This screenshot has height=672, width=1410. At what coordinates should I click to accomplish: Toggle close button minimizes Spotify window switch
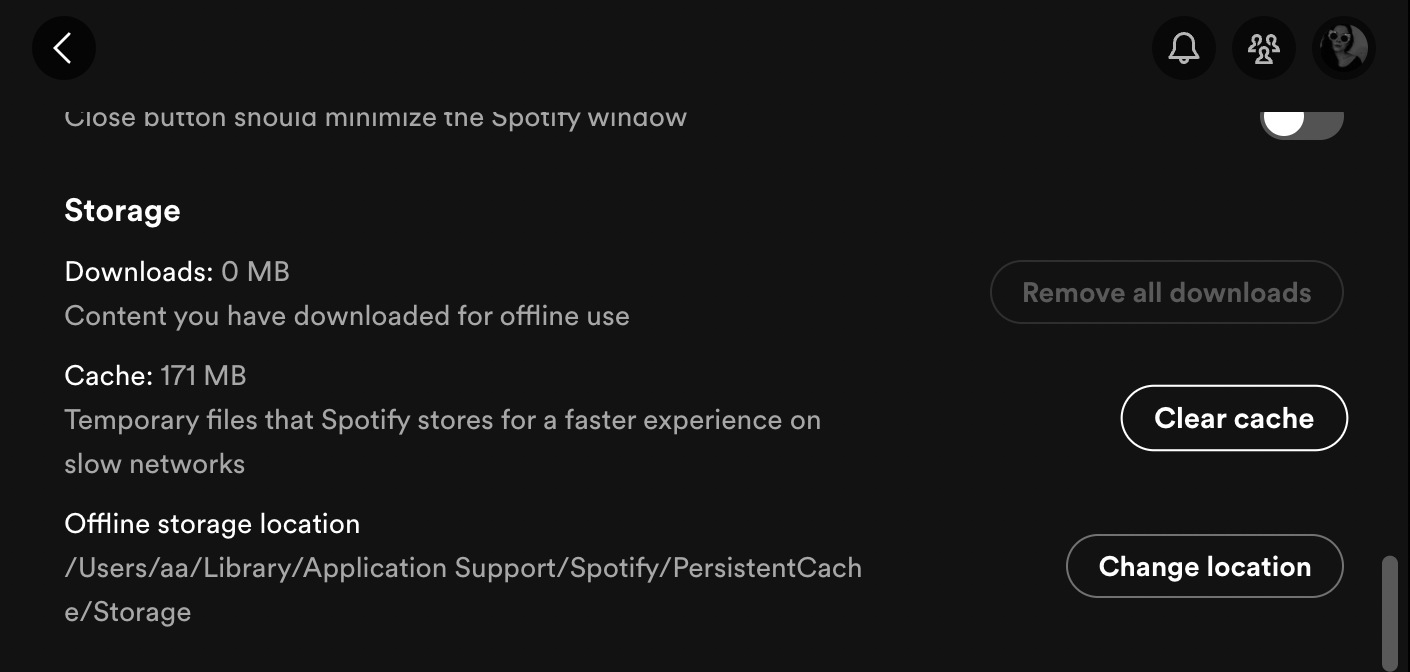1301,122
